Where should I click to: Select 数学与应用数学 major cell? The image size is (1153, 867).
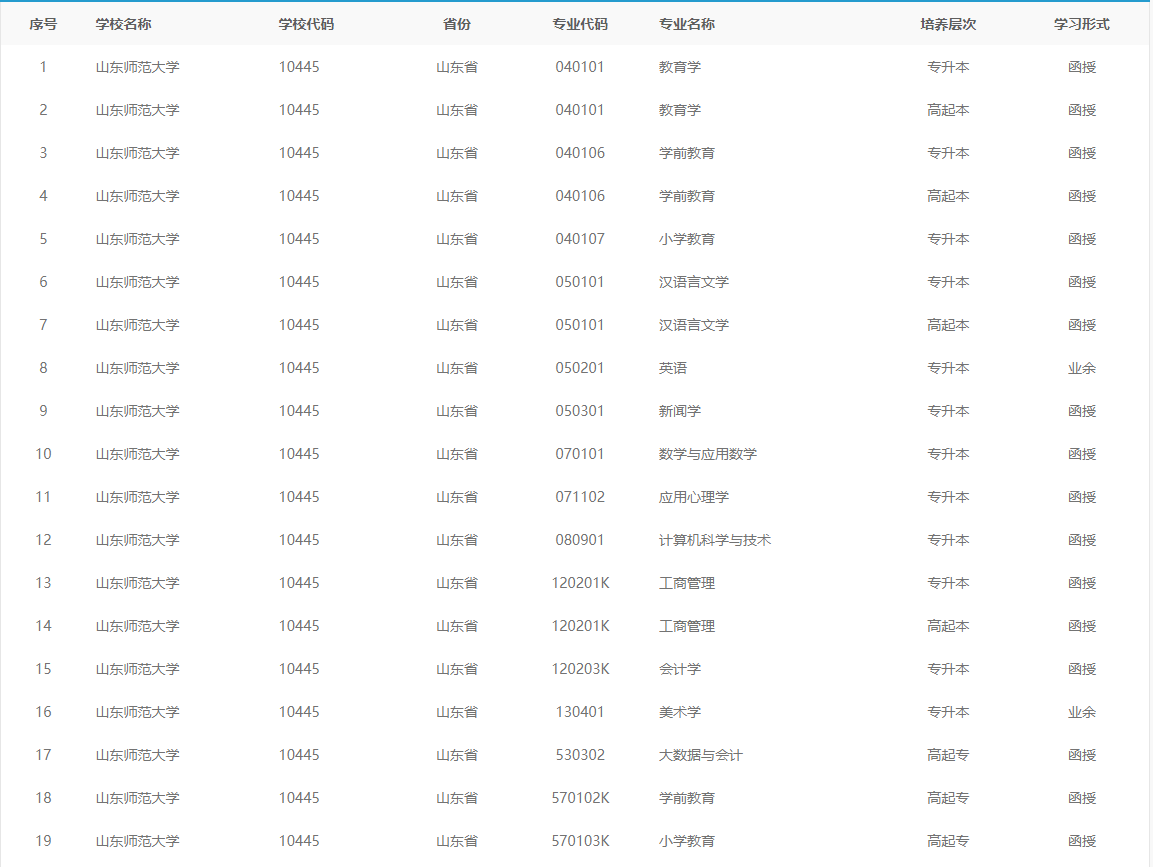pos(708,454)
